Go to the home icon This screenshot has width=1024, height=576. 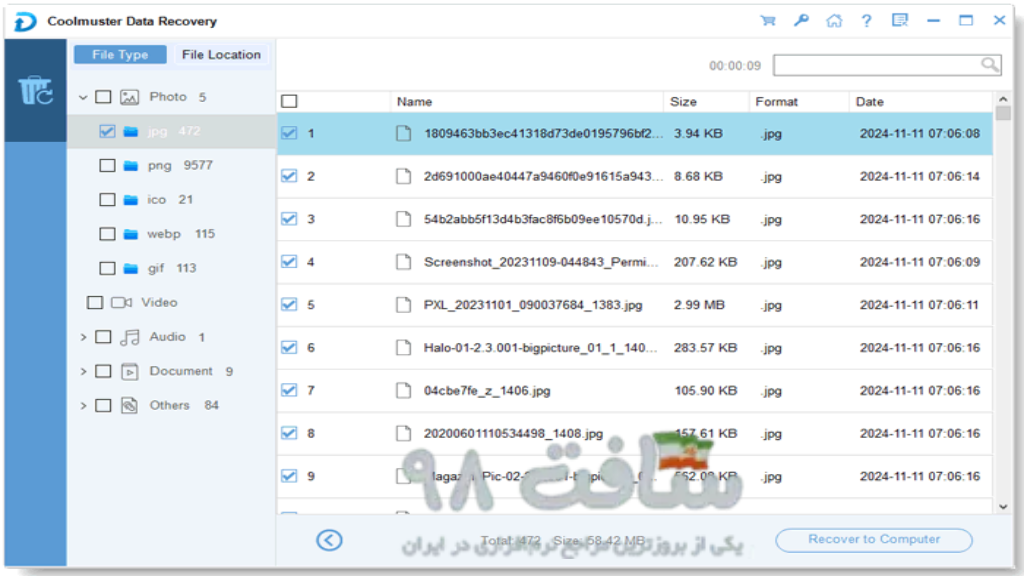[834, 20]
